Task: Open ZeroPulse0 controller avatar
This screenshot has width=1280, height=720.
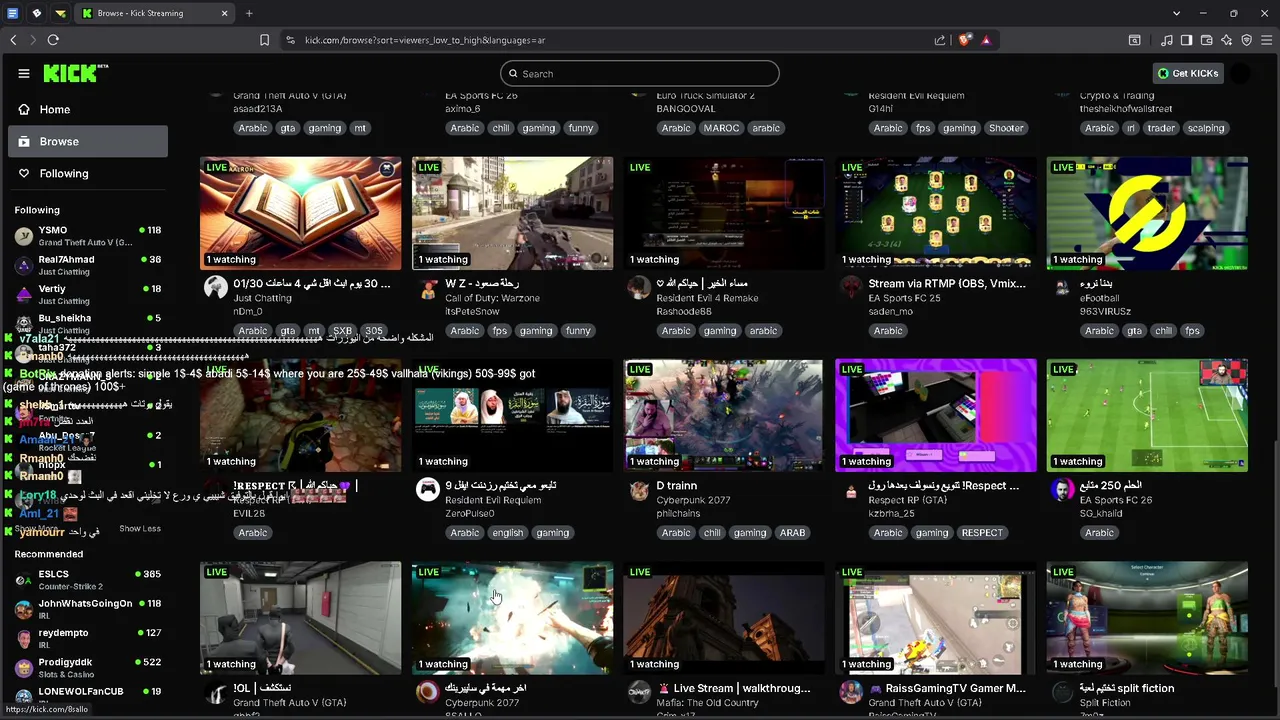Action: pyautogui.click(x=428, y=490)
